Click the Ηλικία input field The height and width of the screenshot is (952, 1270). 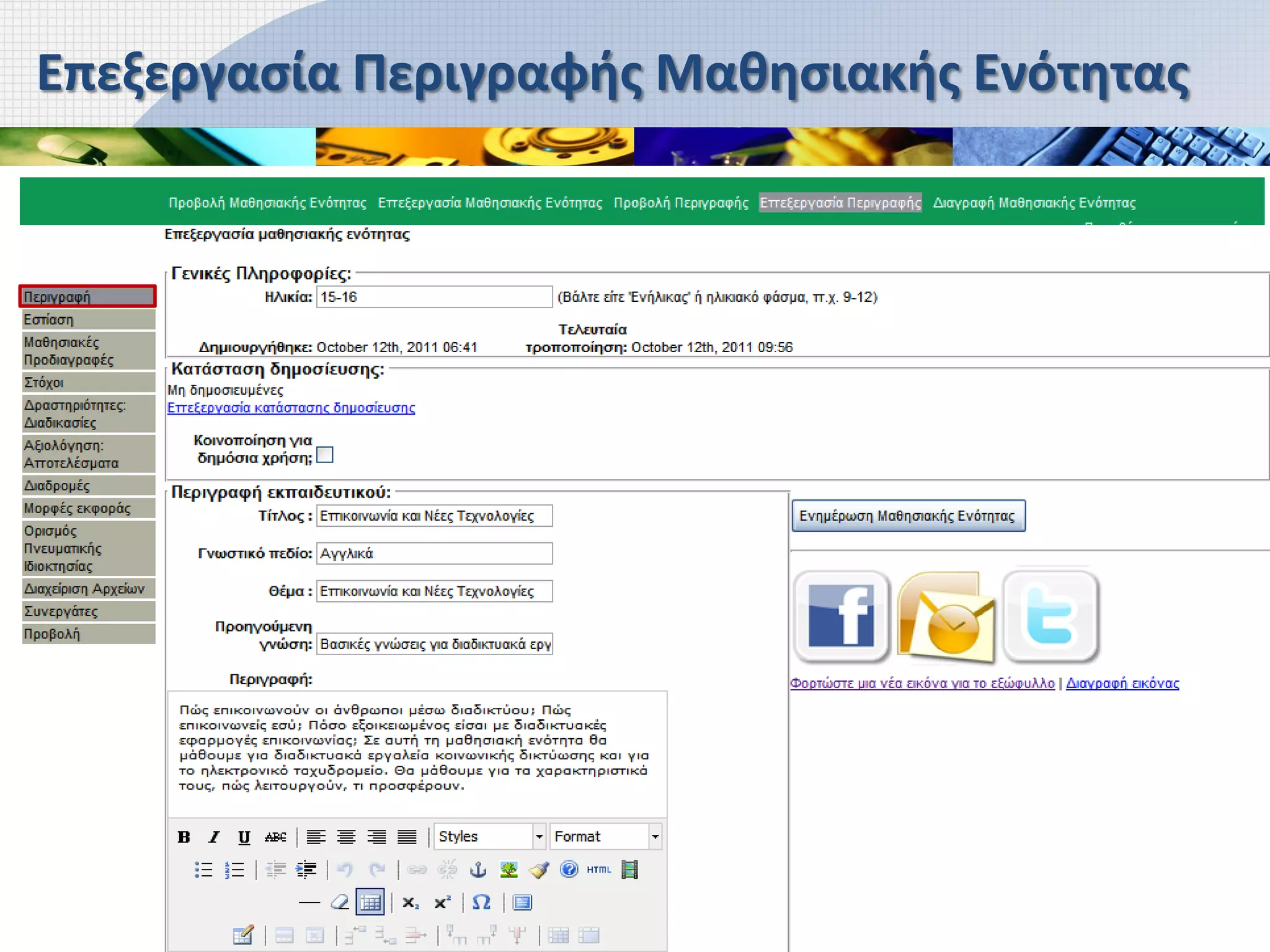coord(434,297)
